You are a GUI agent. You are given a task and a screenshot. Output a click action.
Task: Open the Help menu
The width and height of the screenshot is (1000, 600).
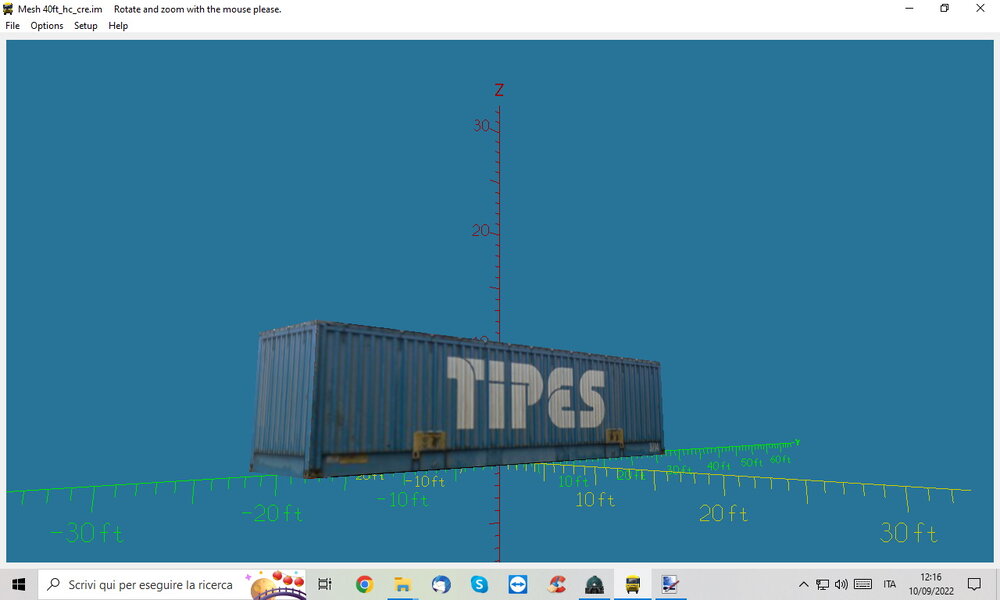coord(118,26)
